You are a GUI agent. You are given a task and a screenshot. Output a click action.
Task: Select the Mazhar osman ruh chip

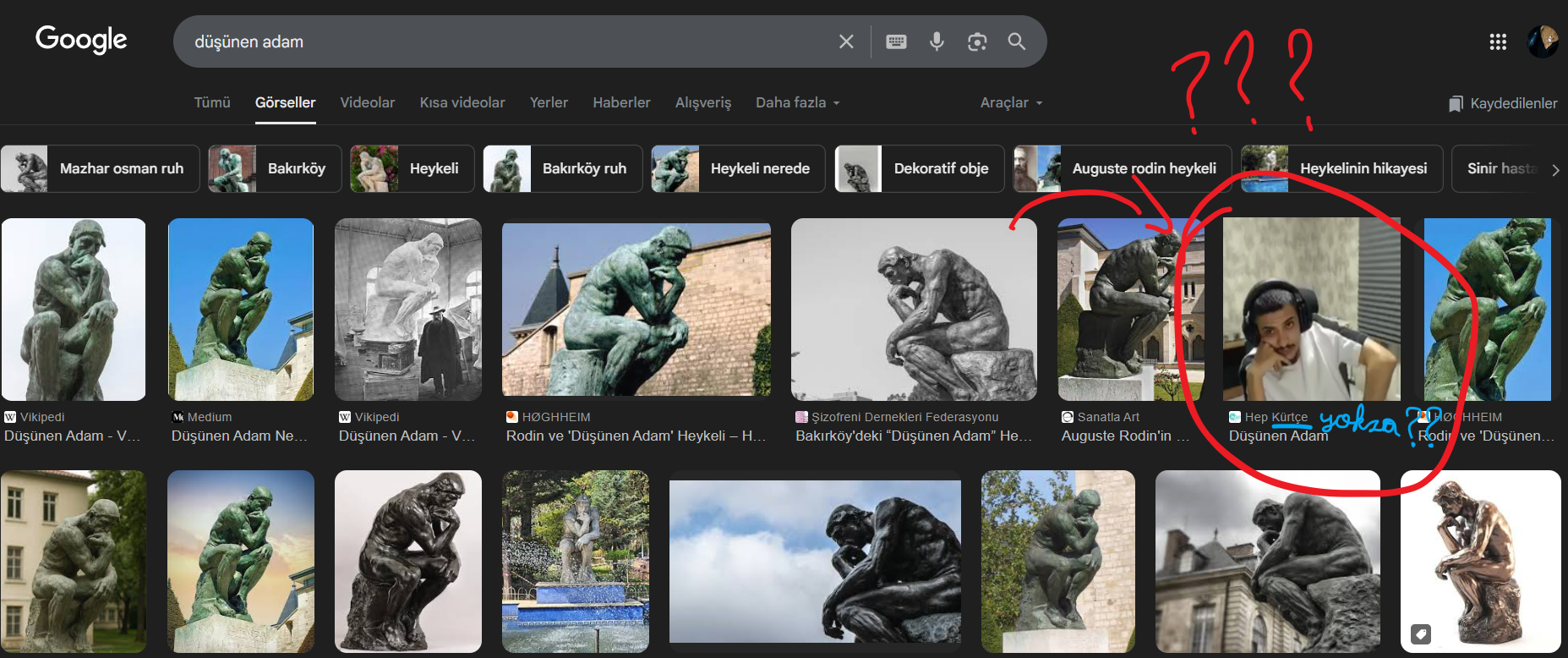click(101, 168)
